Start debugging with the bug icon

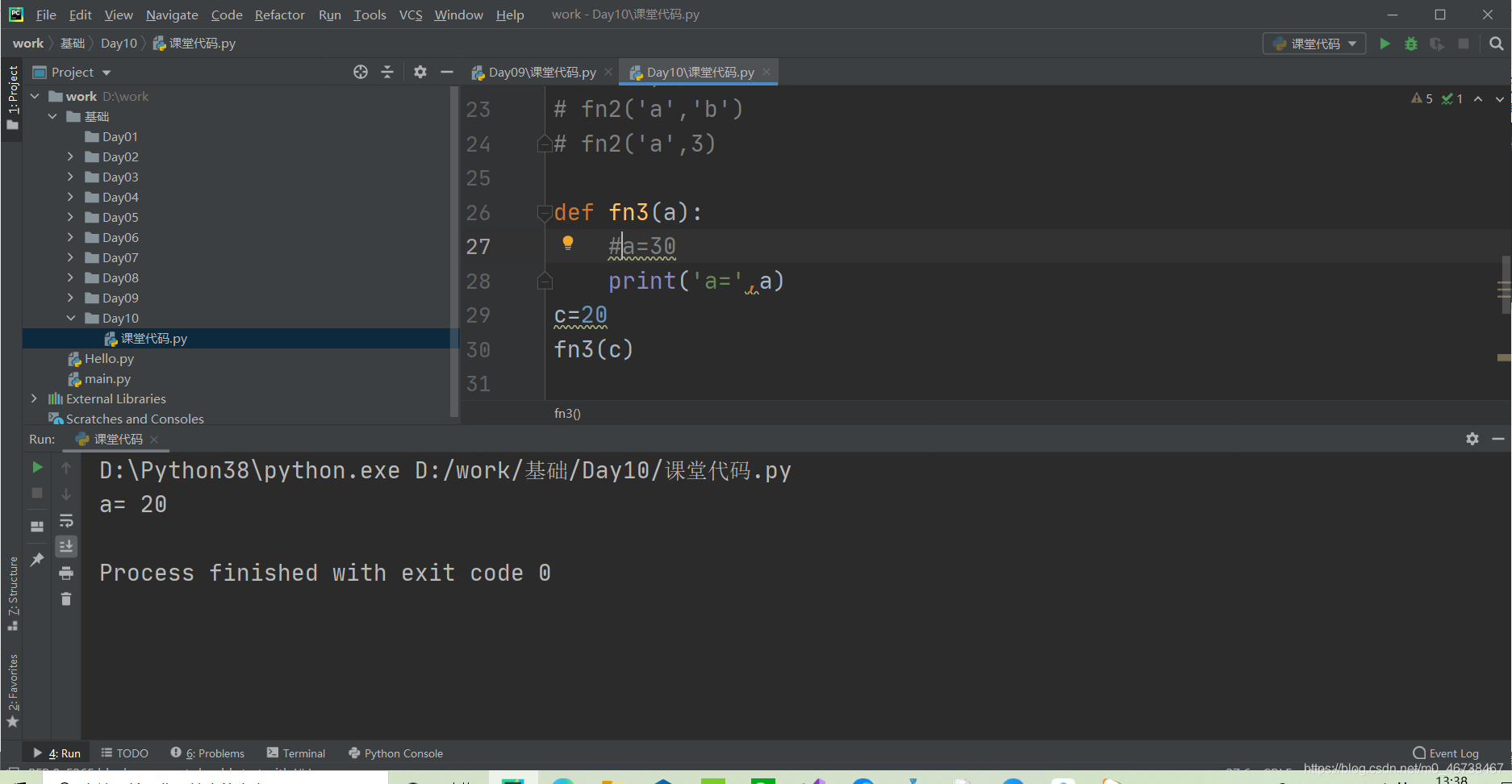[1411, 44]
